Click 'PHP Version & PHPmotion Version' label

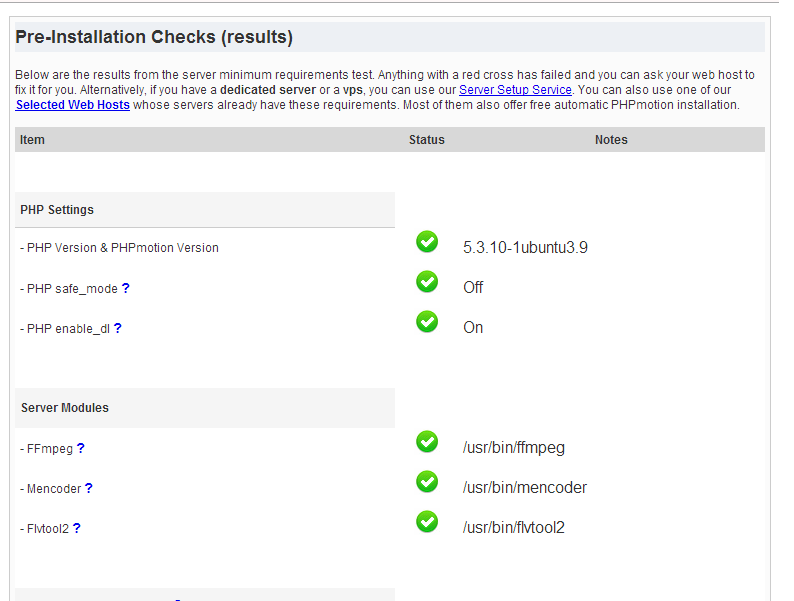click(x=123, y=248)
